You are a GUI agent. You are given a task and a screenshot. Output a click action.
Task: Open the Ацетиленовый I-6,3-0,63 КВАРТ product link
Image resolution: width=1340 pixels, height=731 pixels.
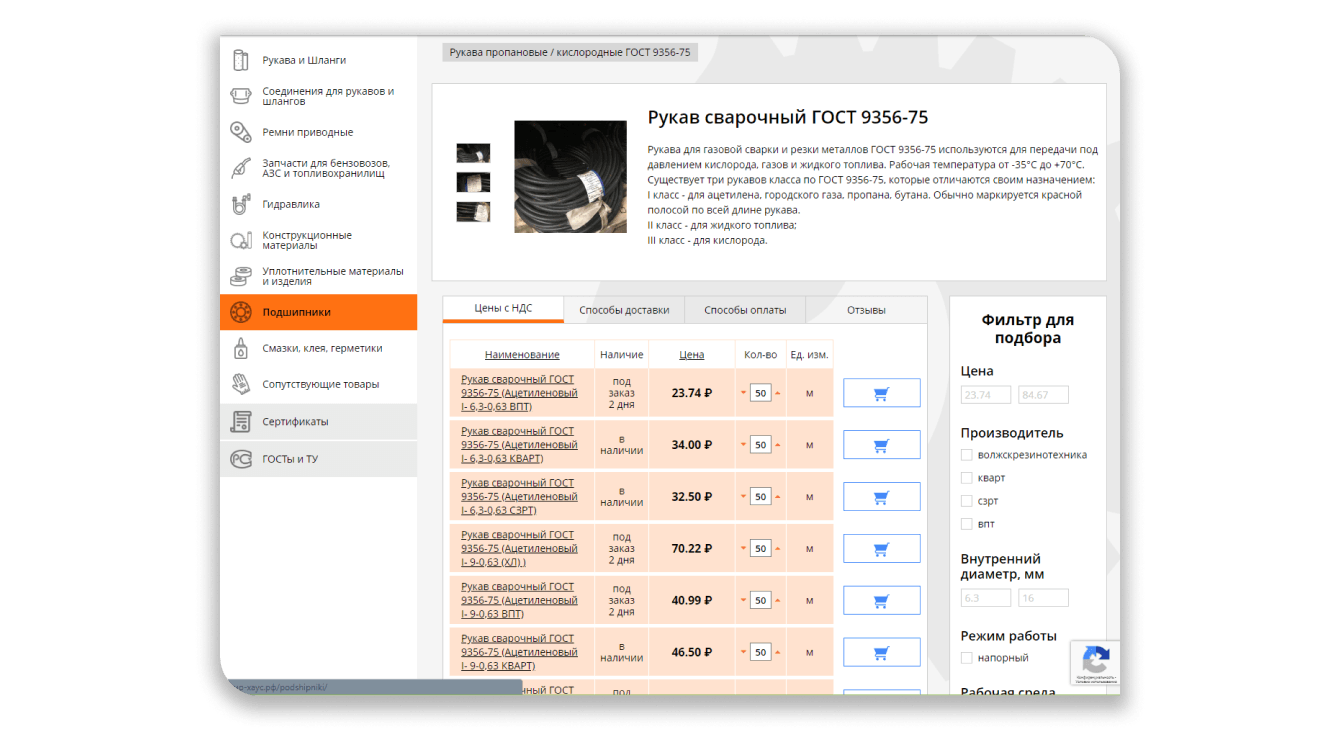519,445
